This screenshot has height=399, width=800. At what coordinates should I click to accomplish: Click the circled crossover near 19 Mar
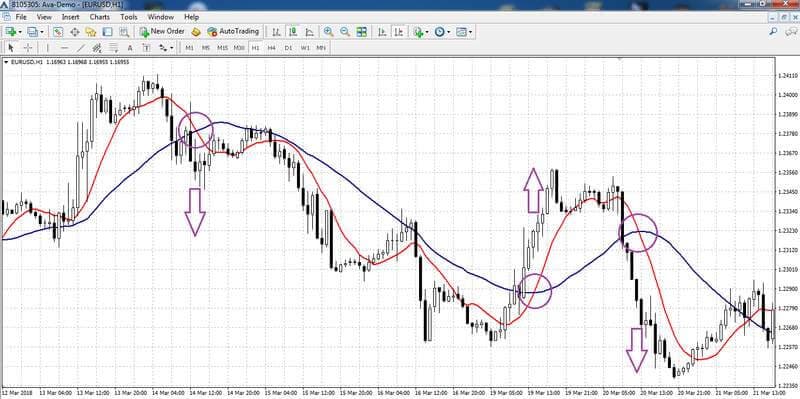(x=535, y=291)
